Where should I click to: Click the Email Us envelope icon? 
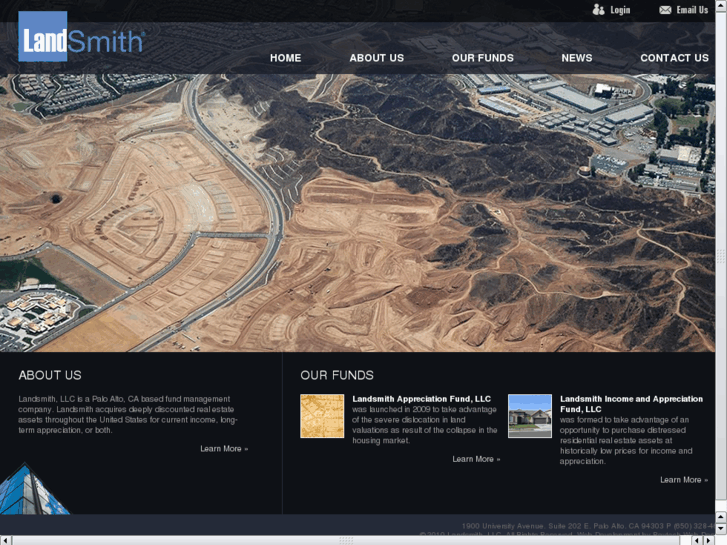tap(665, 10)
